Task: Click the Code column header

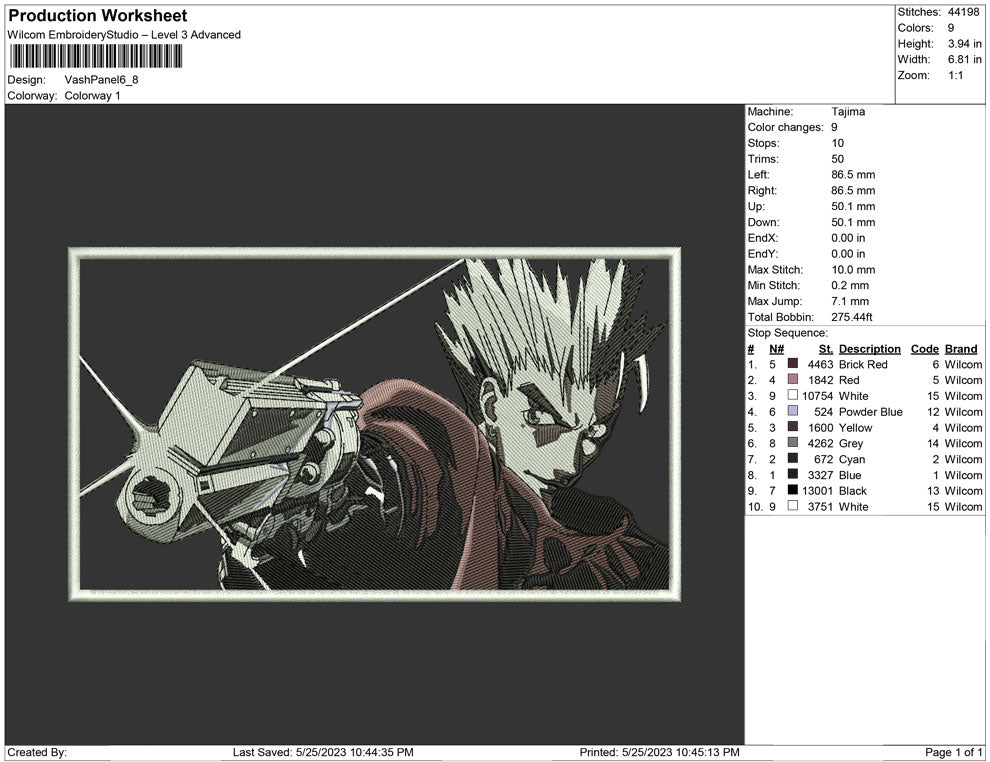Action: coord(925,348)
